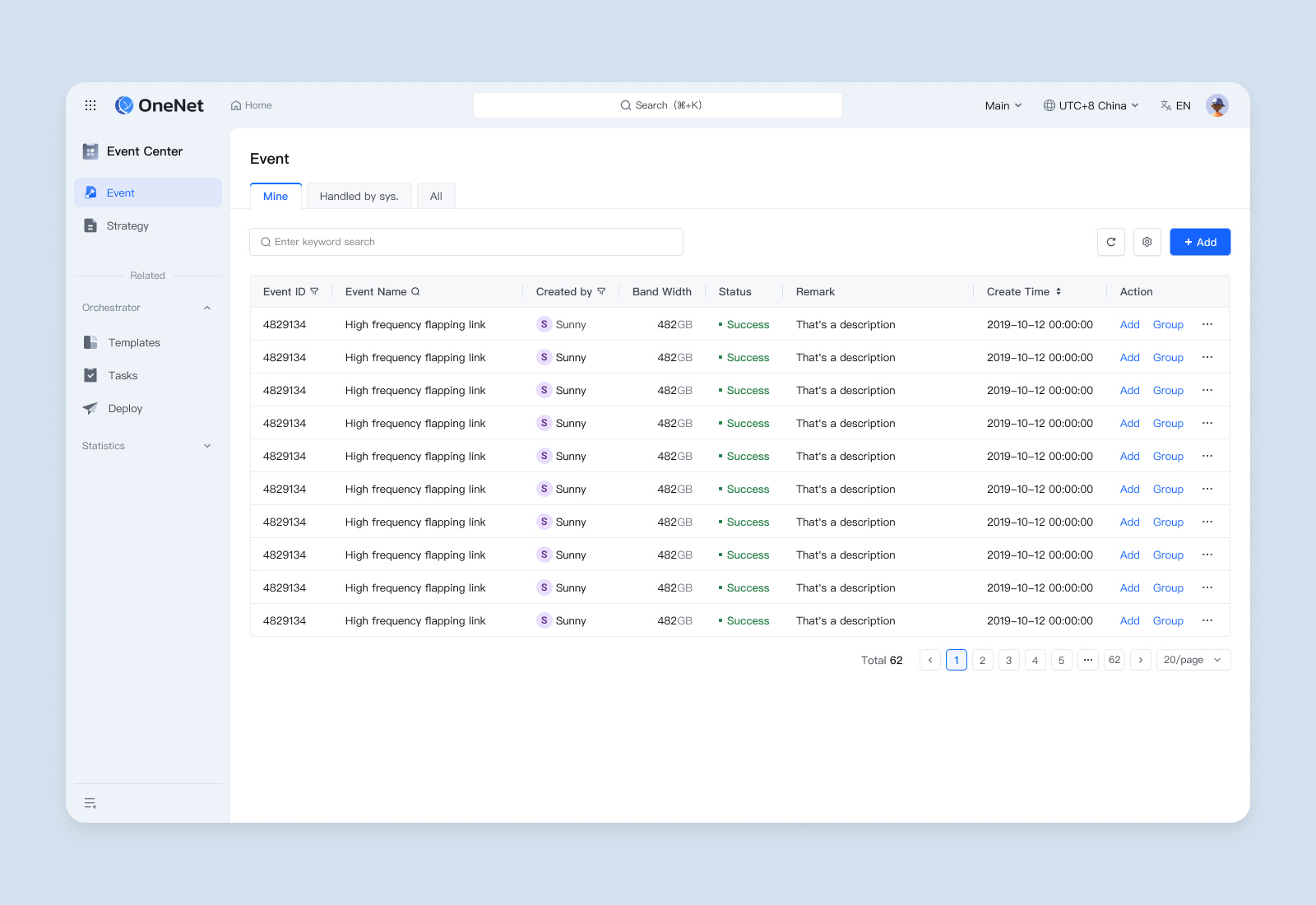Click the sidebar collapse icon at bottom
This screenshot has height=905, width=1316.
tap(90, 802)
